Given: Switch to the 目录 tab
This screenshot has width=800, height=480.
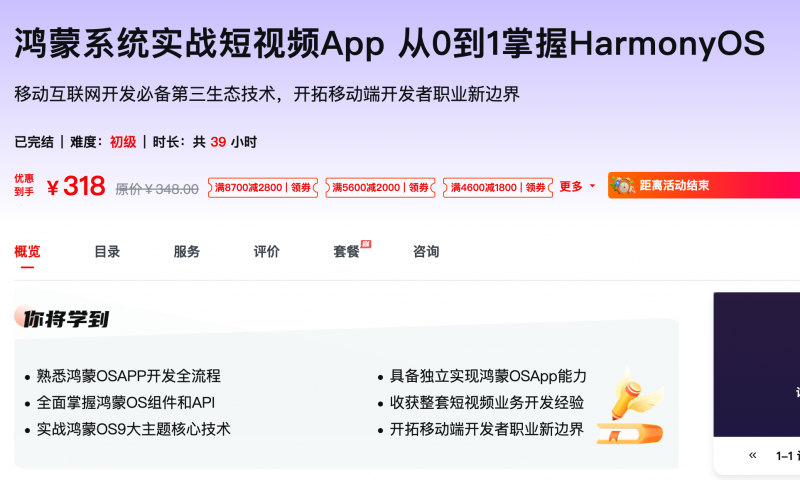Looking at the screenshot, I should tap(107, 251).
